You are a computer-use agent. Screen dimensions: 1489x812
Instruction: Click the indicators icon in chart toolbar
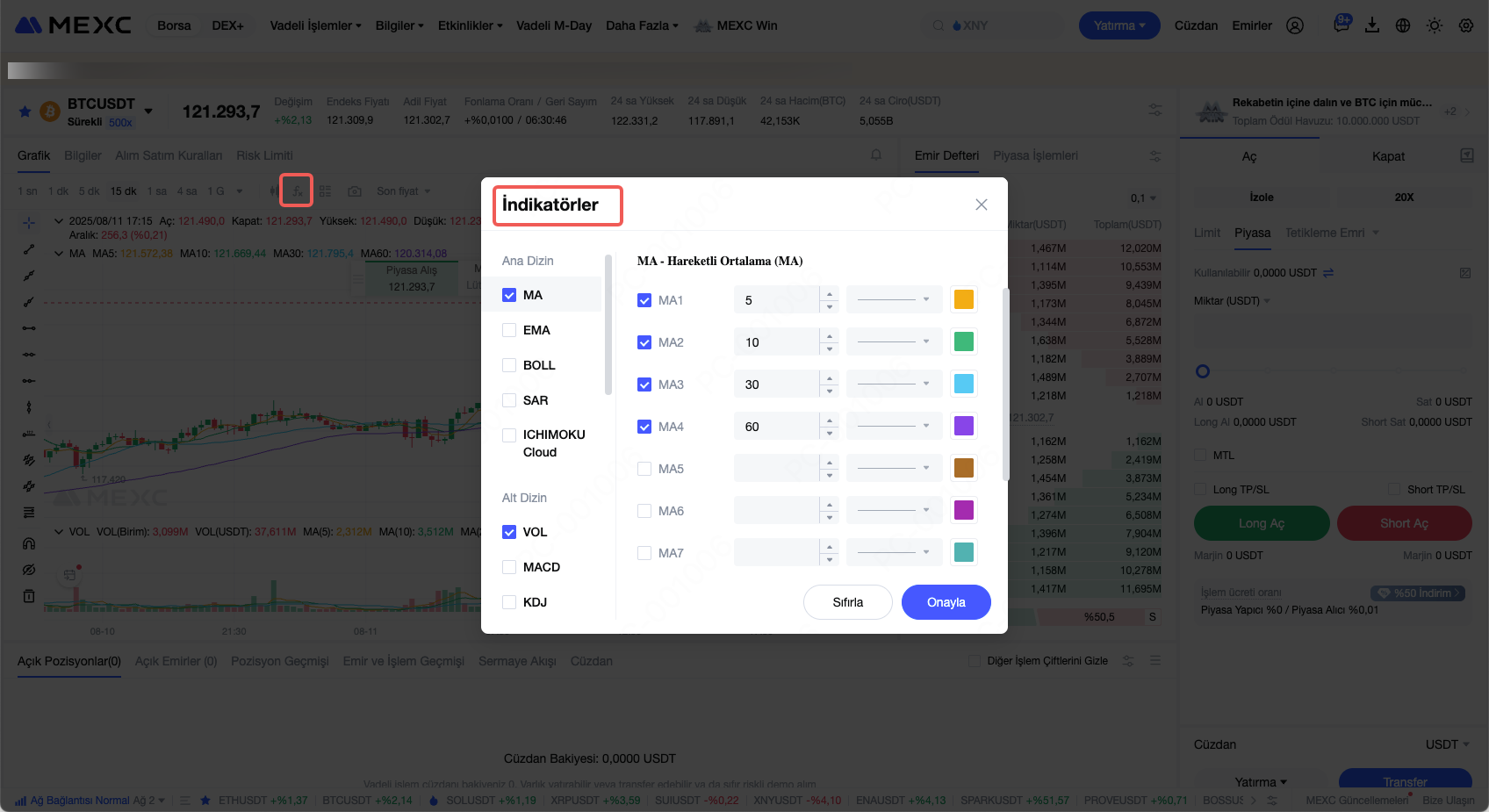297,190
